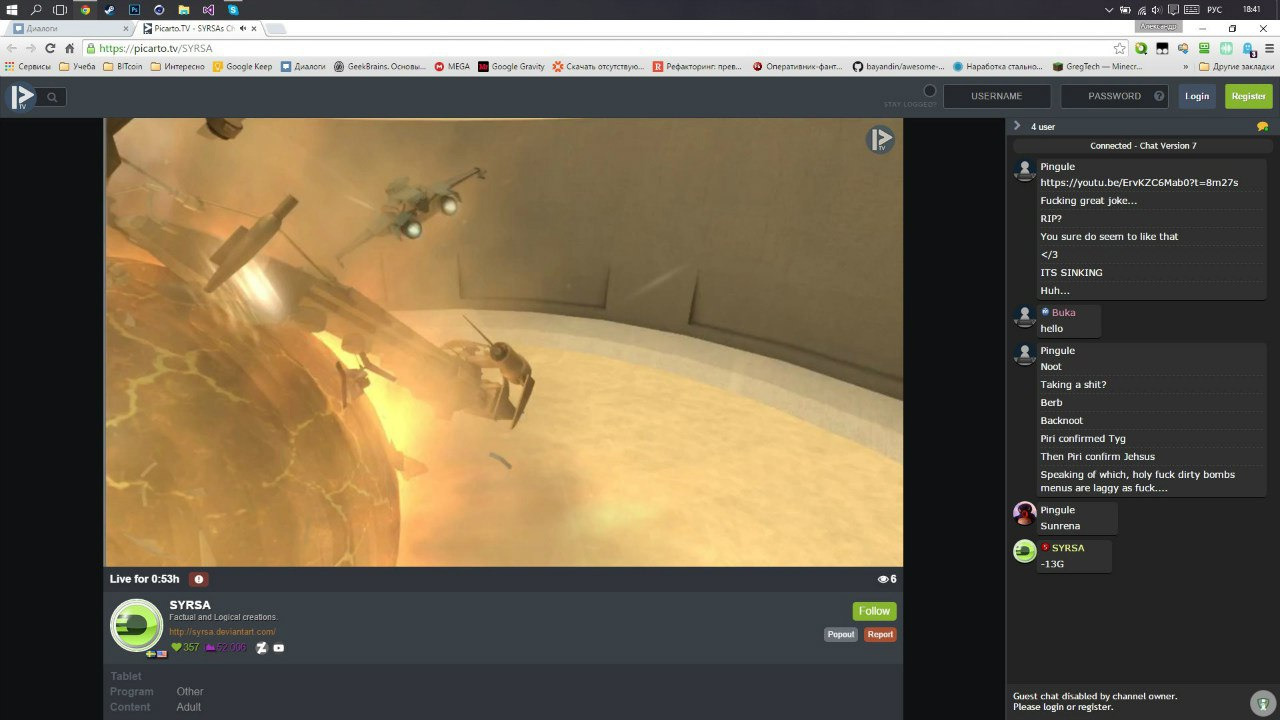Image resolution: width=1280 pixels, height=720 pixels.
Task: Click the live stream video player
Action: pos(504,342)
